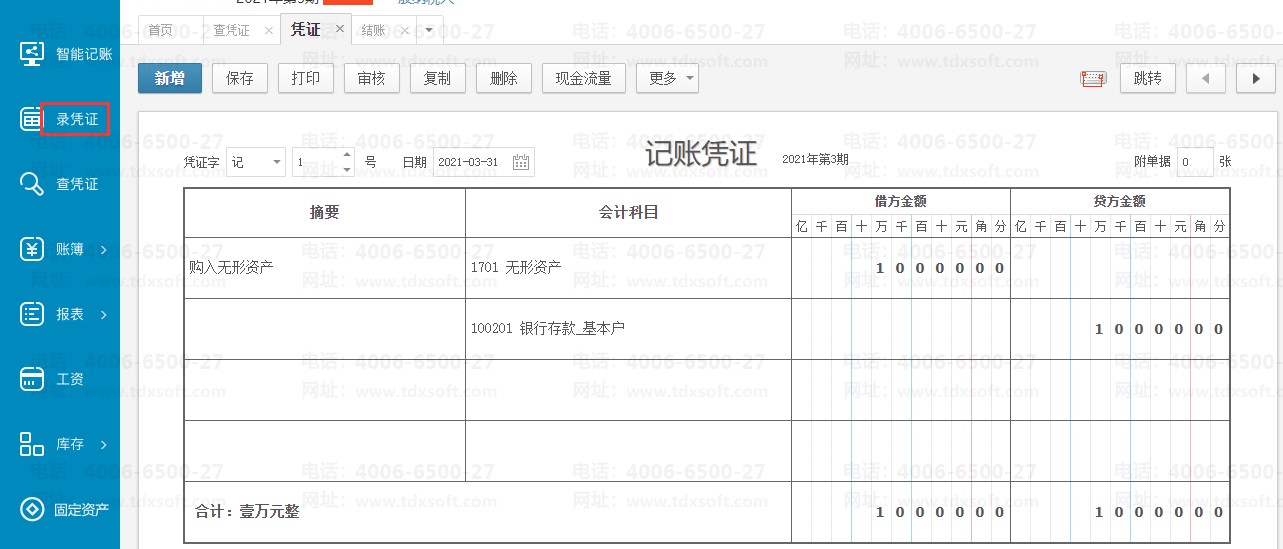Go to the previous voucher arrow
Viewport: 1283px width, 549px height.
pyautogui.click(x=1206, y=78)
